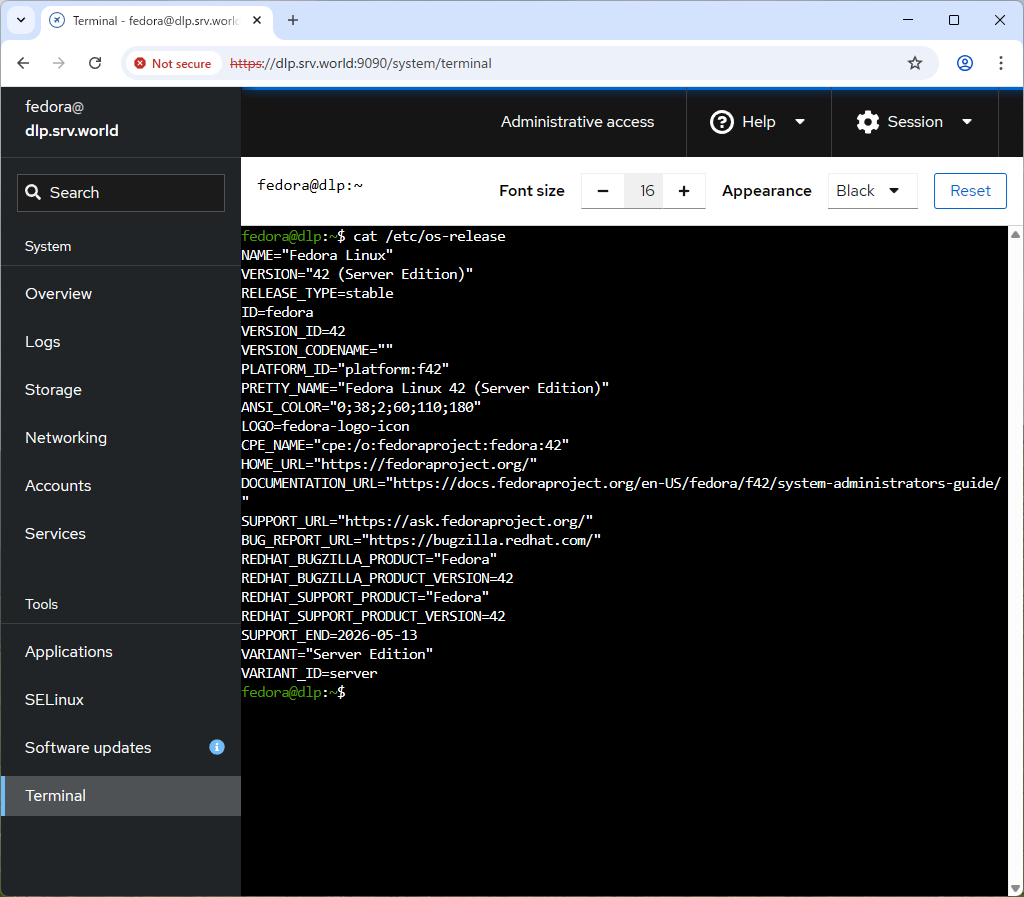The height and width of the screenshot is (897, 1024).
Task: Reload the page with the refresh icon
Action: [95, 63]
